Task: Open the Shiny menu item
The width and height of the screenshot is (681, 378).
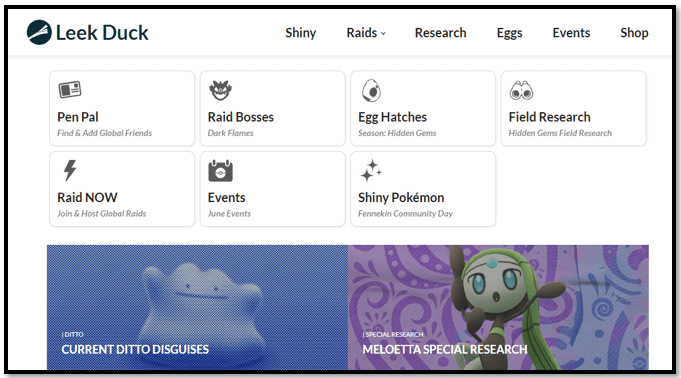Action: pyautogui.click(x=301, y=33)
